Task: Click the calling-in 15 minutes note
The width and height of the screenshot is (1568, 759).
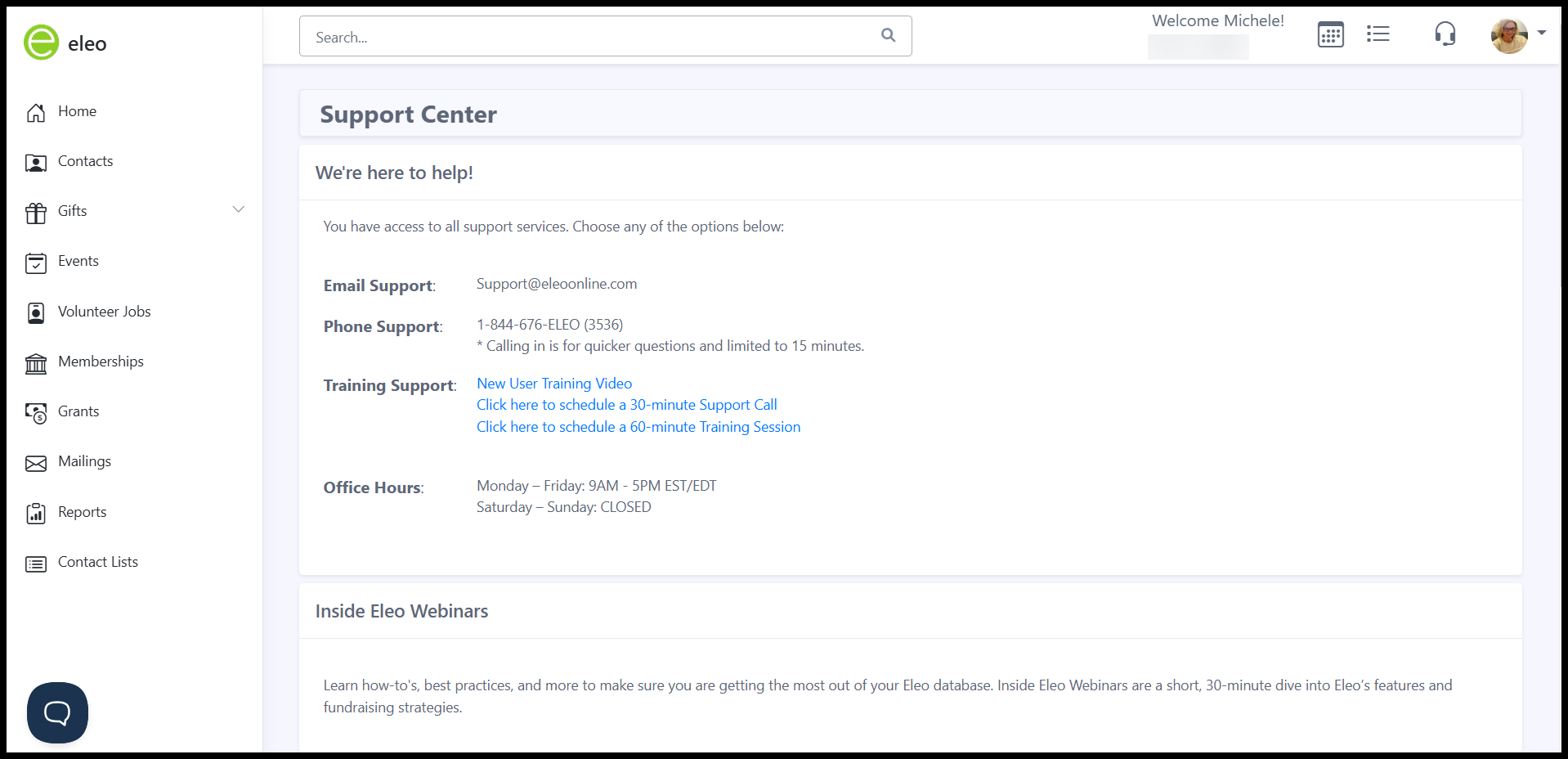Action: coord(670,346)
